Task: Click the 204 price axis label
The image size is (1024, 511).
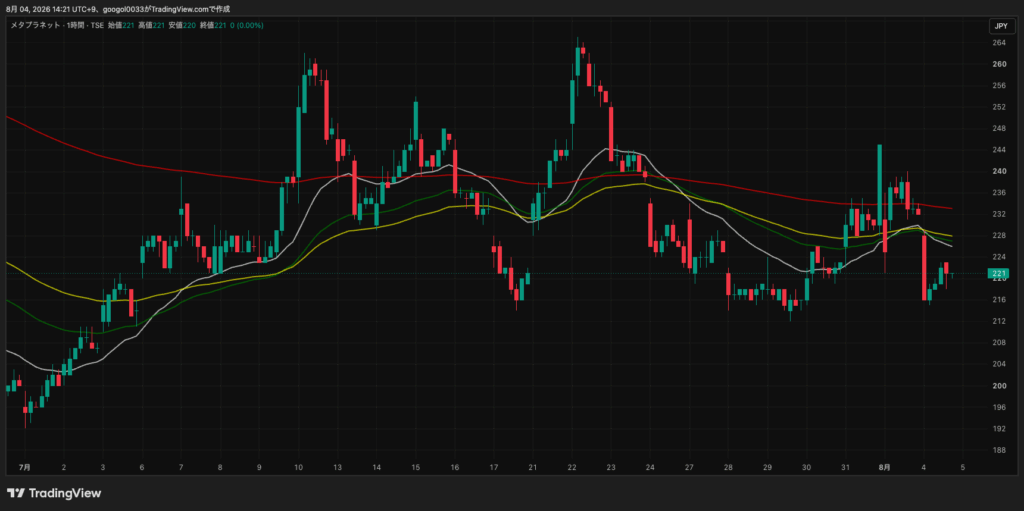Action: click(999, 364)
